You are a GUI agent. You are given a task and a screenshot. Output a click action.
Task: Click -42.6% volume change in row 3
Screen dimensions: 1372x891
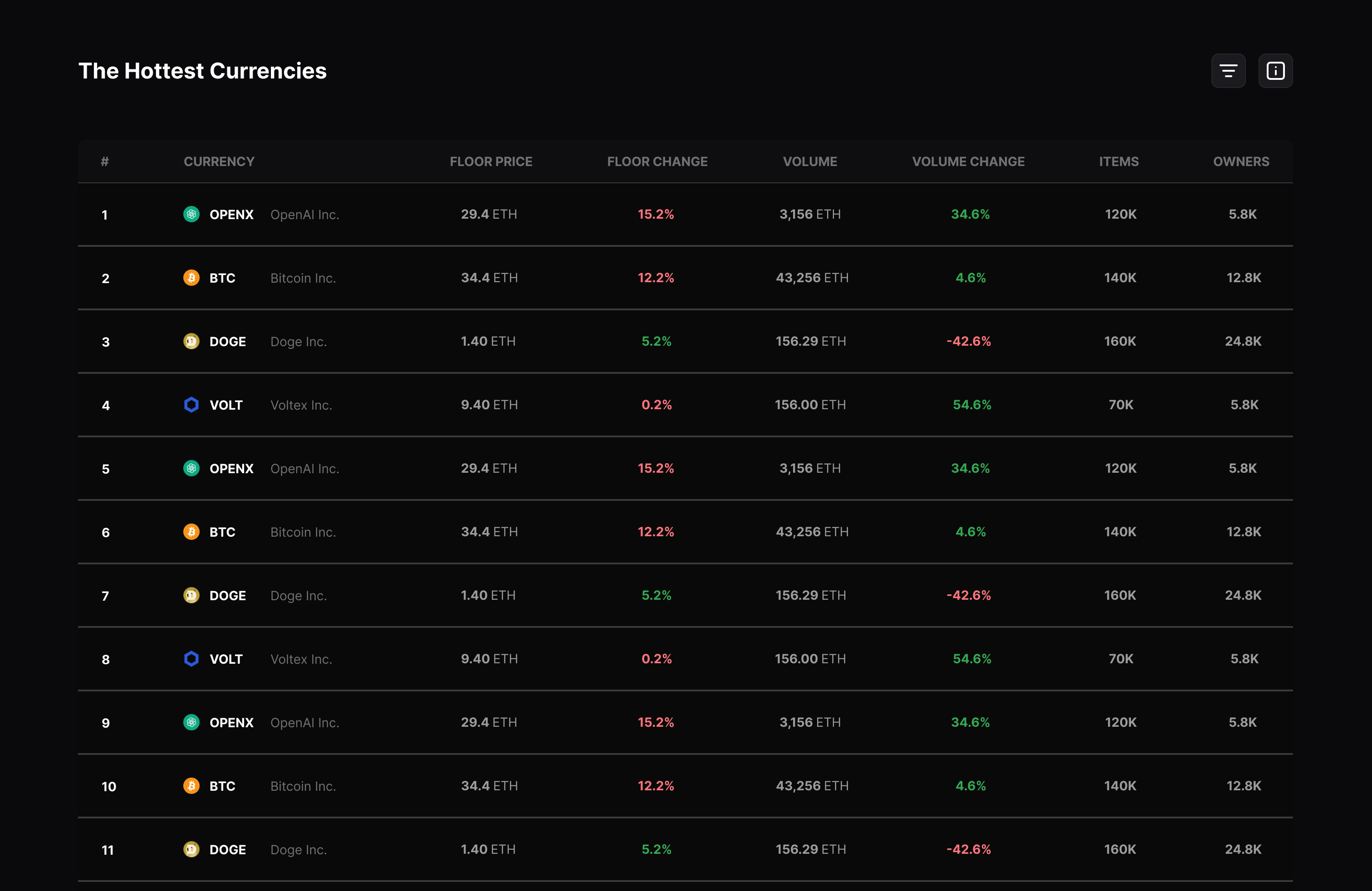click(x=969, y=341)
